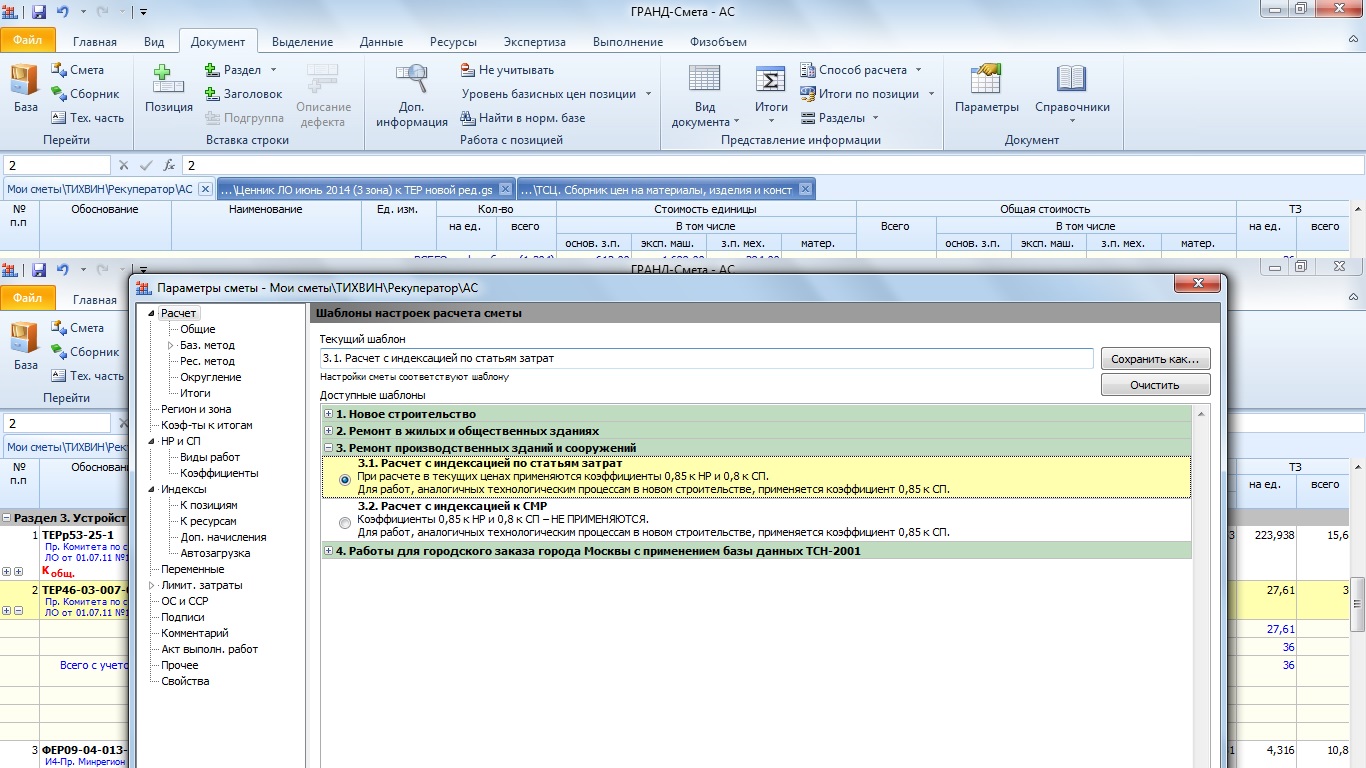Viewport: 1366px width, 768px height.
Task: Click the Сохранить как... button
Action: 1155,358
